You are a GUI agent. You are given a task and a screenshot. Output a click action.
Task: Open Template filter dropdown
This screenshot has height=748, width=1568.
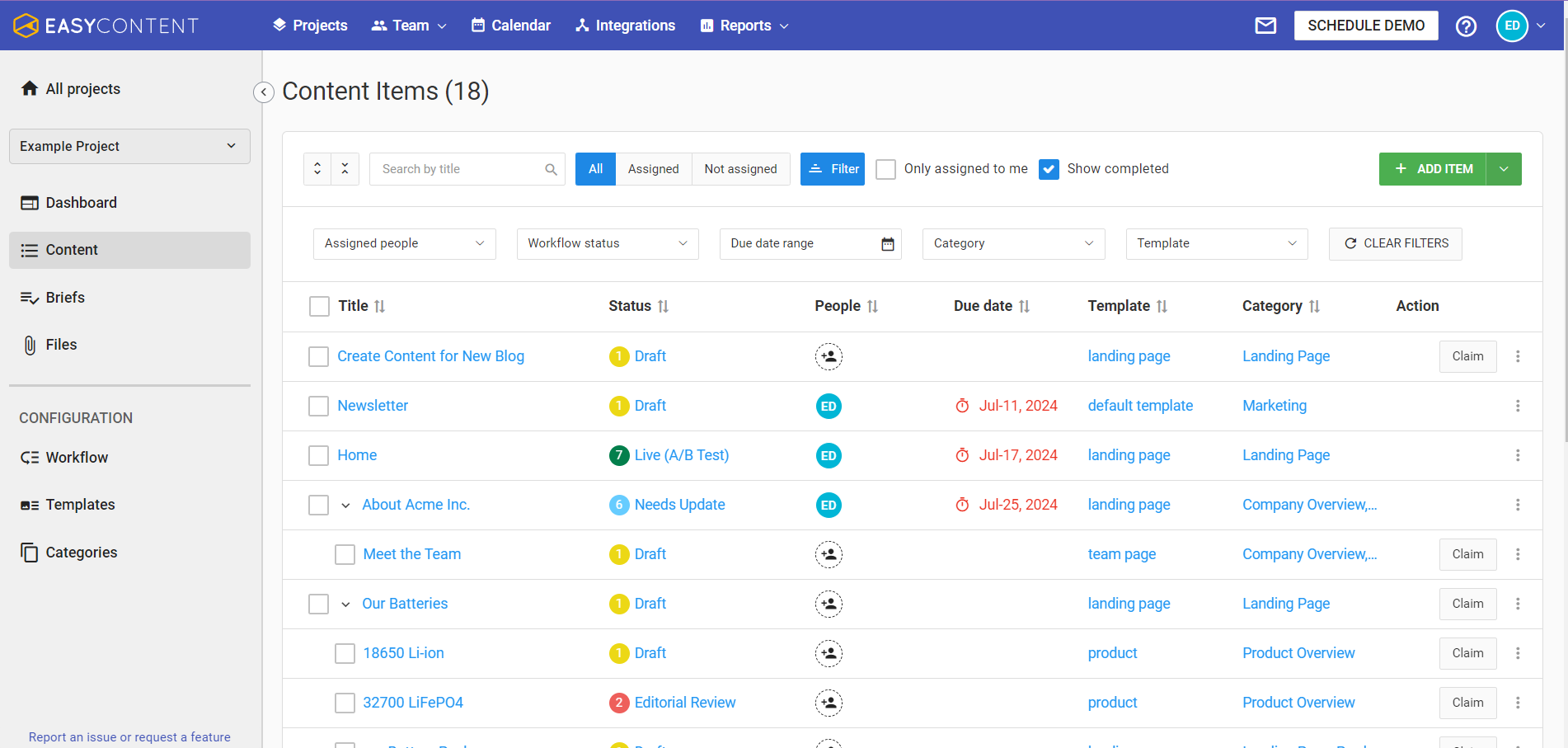coord(1217,243)
